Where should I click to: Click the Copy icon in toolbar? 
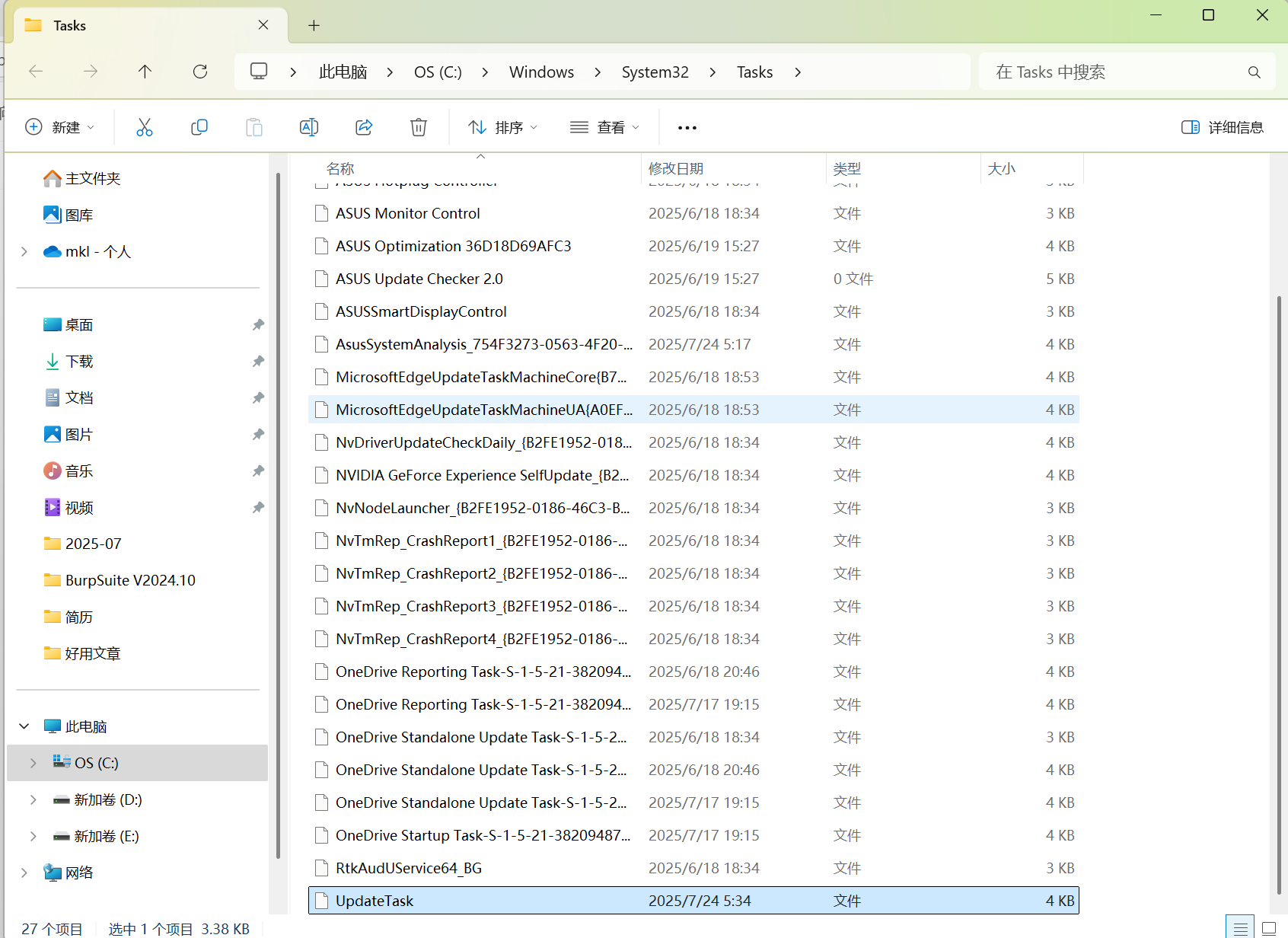click(x=199, y=127)
